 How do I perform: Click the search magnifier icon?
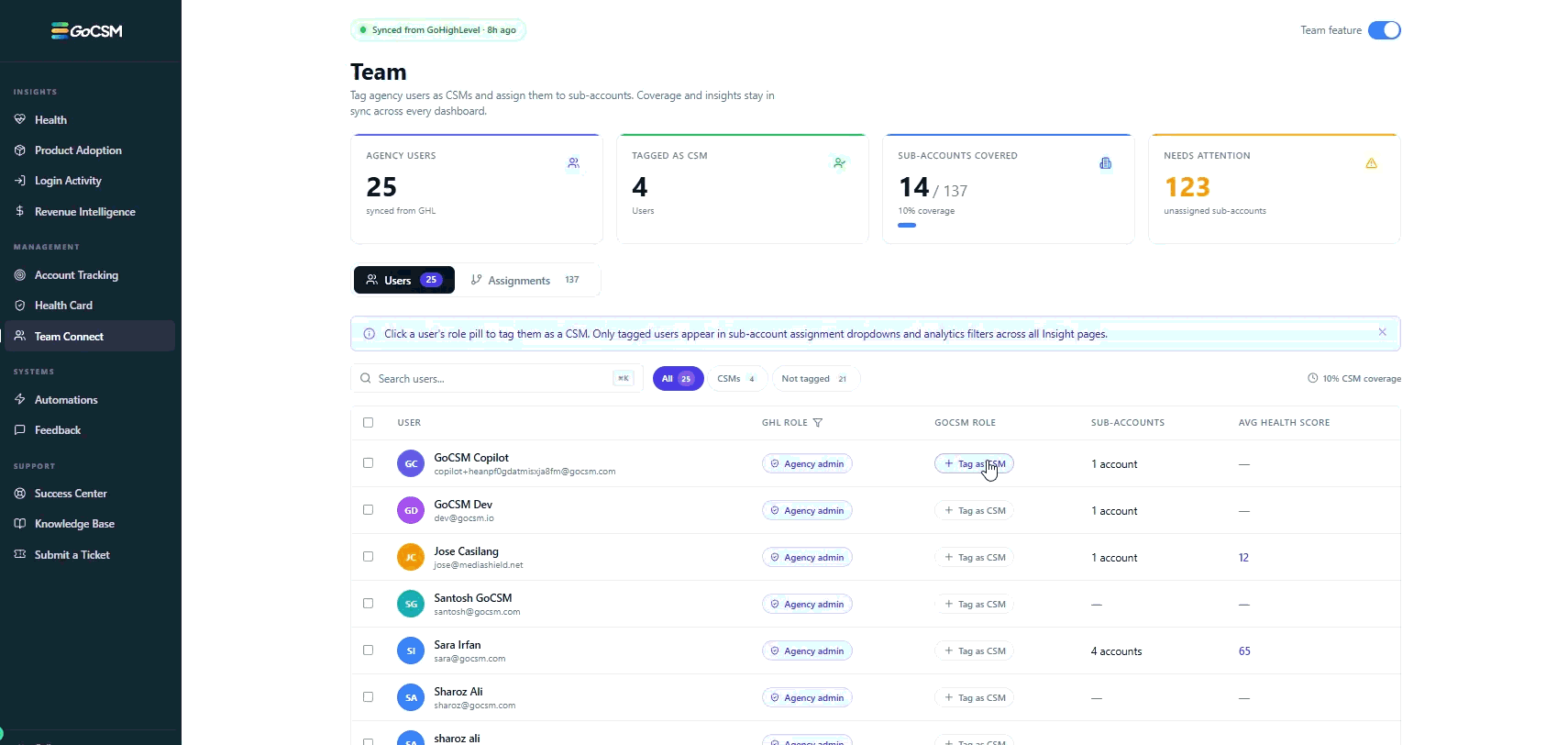(366, 378)
